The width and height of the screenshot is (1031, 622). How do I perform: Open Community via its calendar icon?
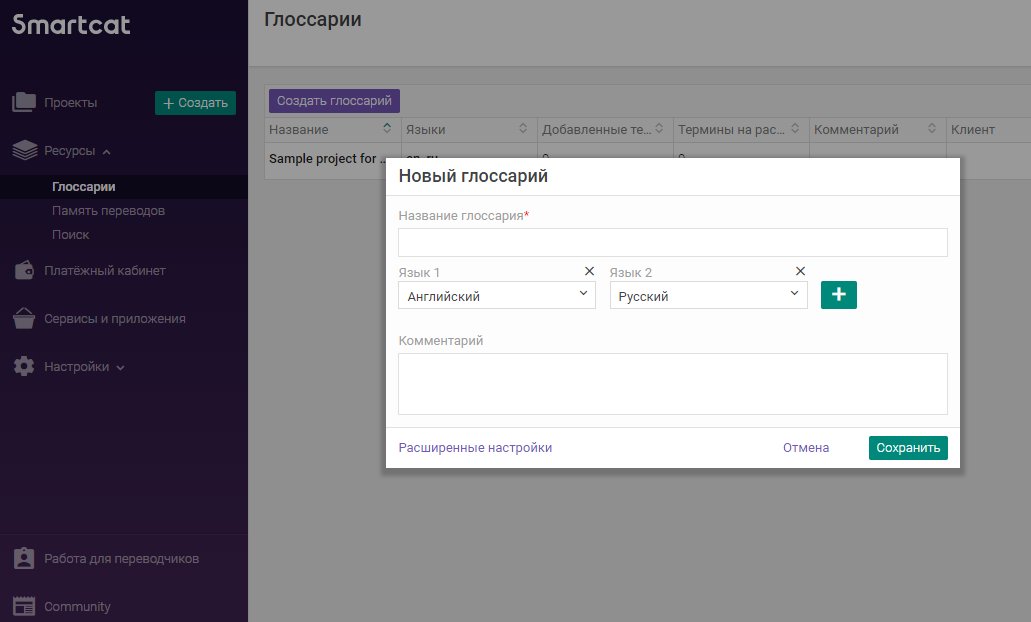point(22,606)
